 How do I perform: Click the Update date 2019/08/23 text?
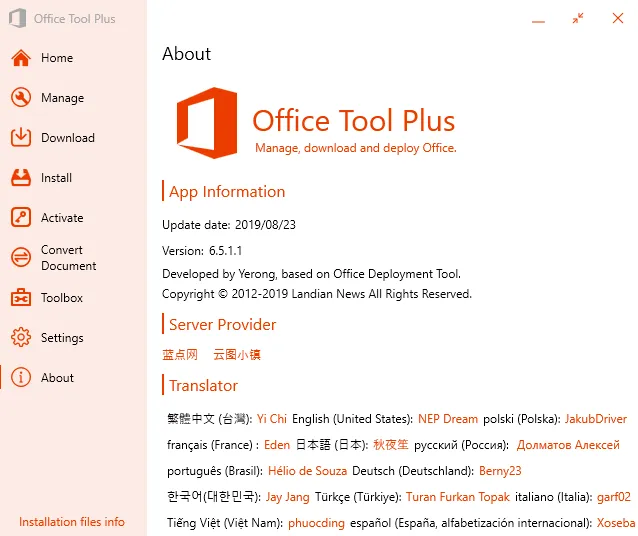click(x=229, y=225)
